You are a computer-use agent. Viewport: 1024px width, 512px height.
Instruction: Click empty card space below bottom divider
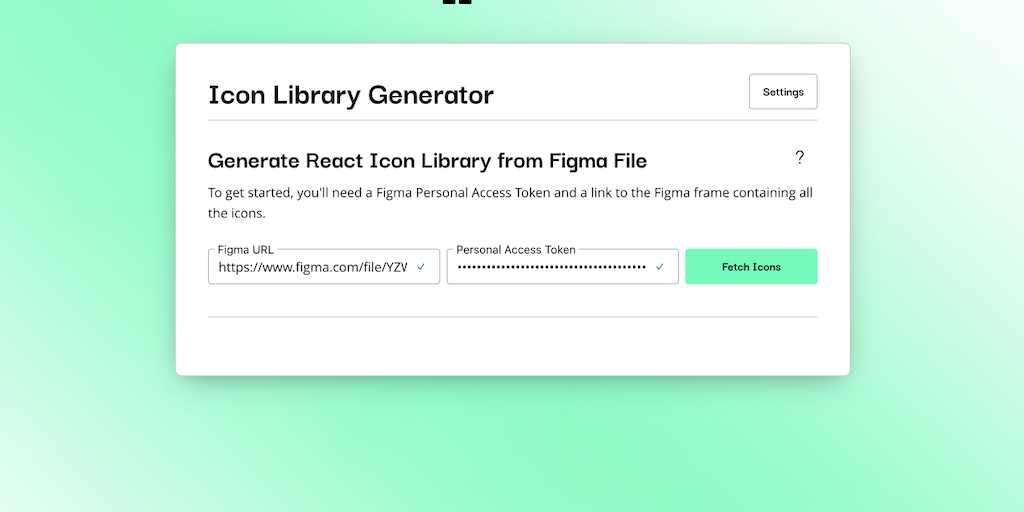click(x=512, y=346)
